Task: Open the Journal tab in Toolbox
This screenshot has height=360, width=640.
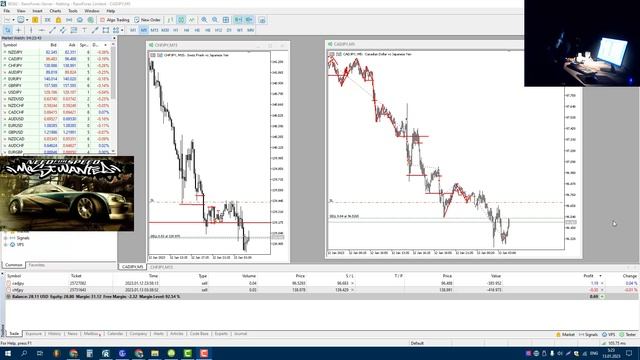Action: coord(240,334)
